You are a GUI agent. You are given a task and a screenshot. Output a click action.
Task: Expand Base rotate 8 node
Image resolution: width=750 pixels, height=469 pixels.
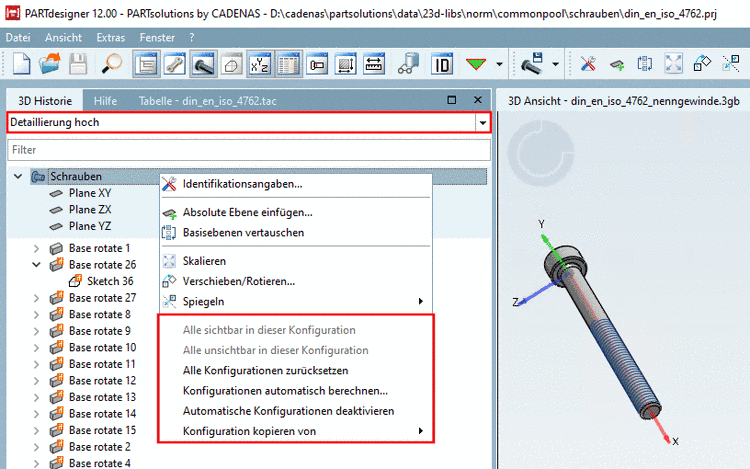tap(36, 315)
